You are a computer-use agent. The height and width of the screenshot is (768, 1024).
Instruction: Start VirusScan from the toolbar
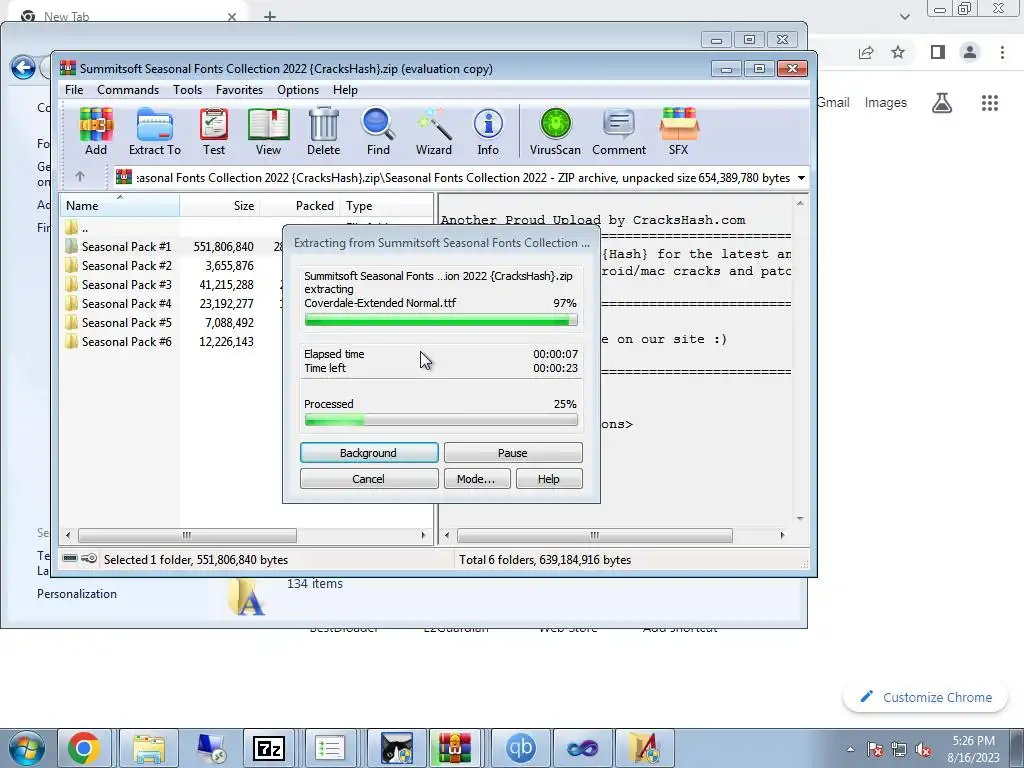(555, 131)
